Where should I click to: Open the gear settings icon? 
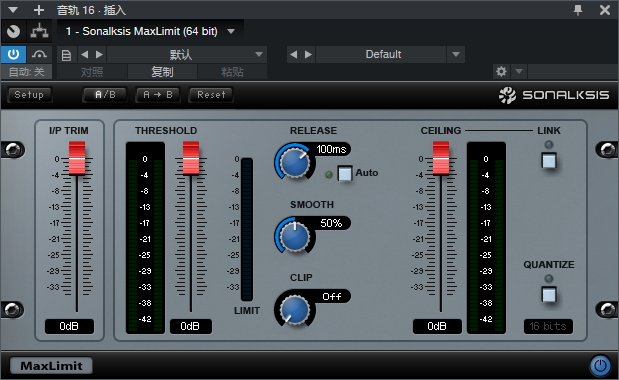[501, 72]
